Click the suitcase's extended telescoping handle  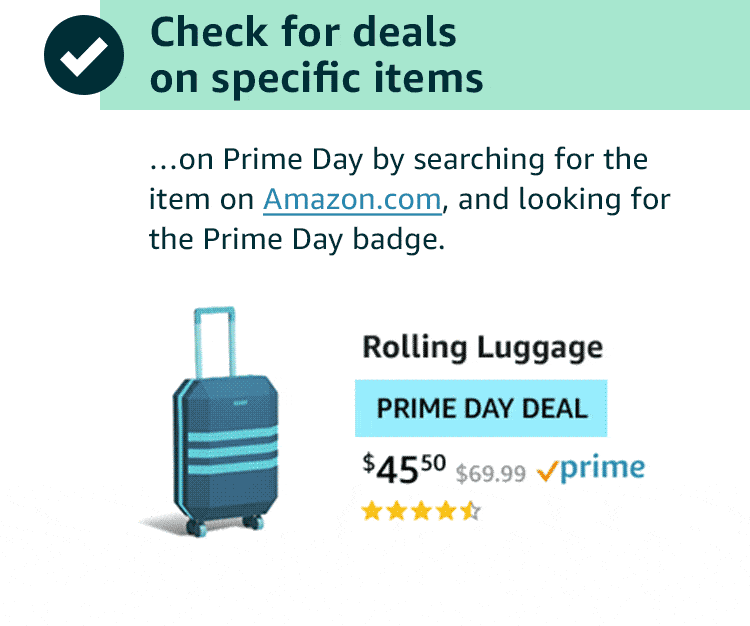pos(214,342)
